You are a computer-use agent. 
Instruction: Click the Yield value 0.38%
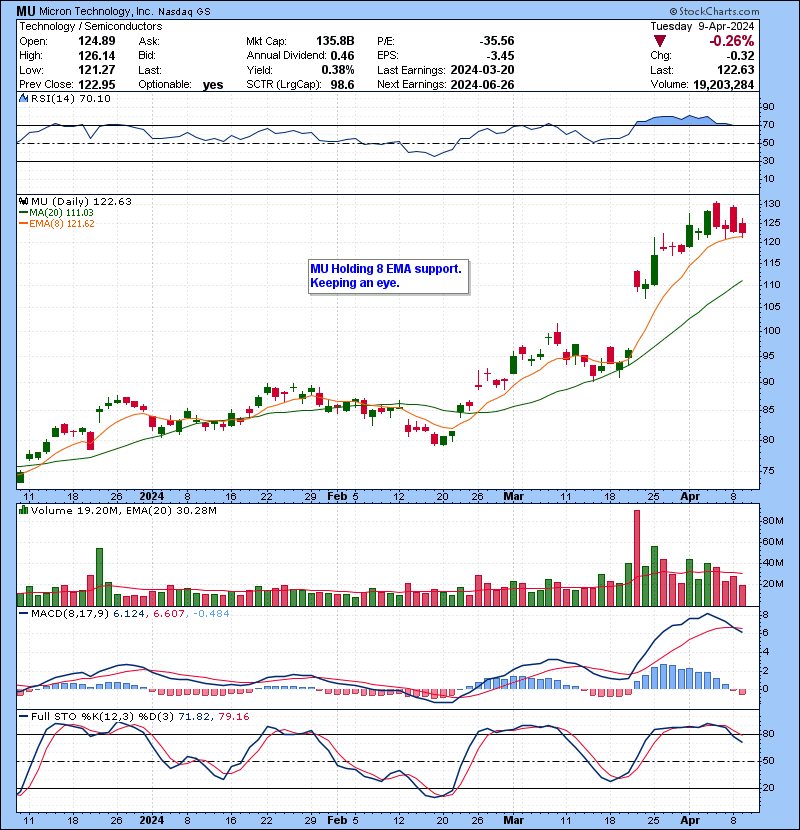point(338,70)
